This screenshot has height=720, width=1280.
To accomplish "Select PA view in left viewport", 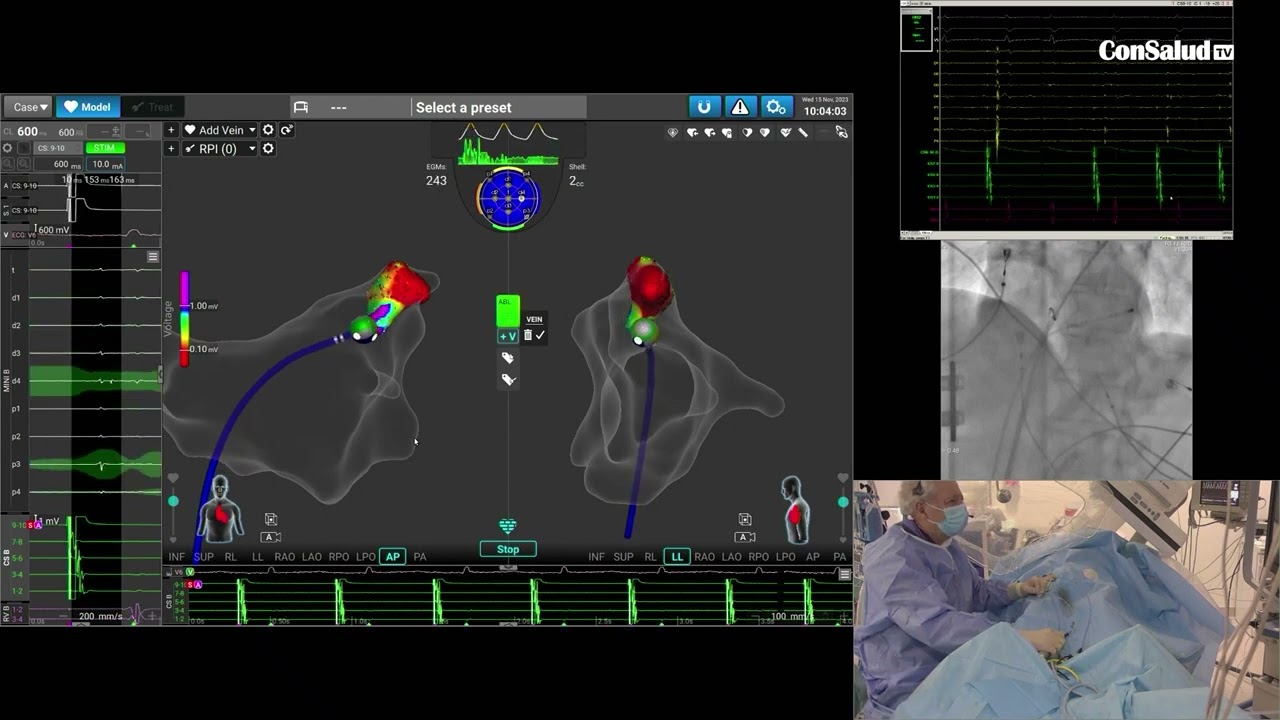I will tap(420, 557).
